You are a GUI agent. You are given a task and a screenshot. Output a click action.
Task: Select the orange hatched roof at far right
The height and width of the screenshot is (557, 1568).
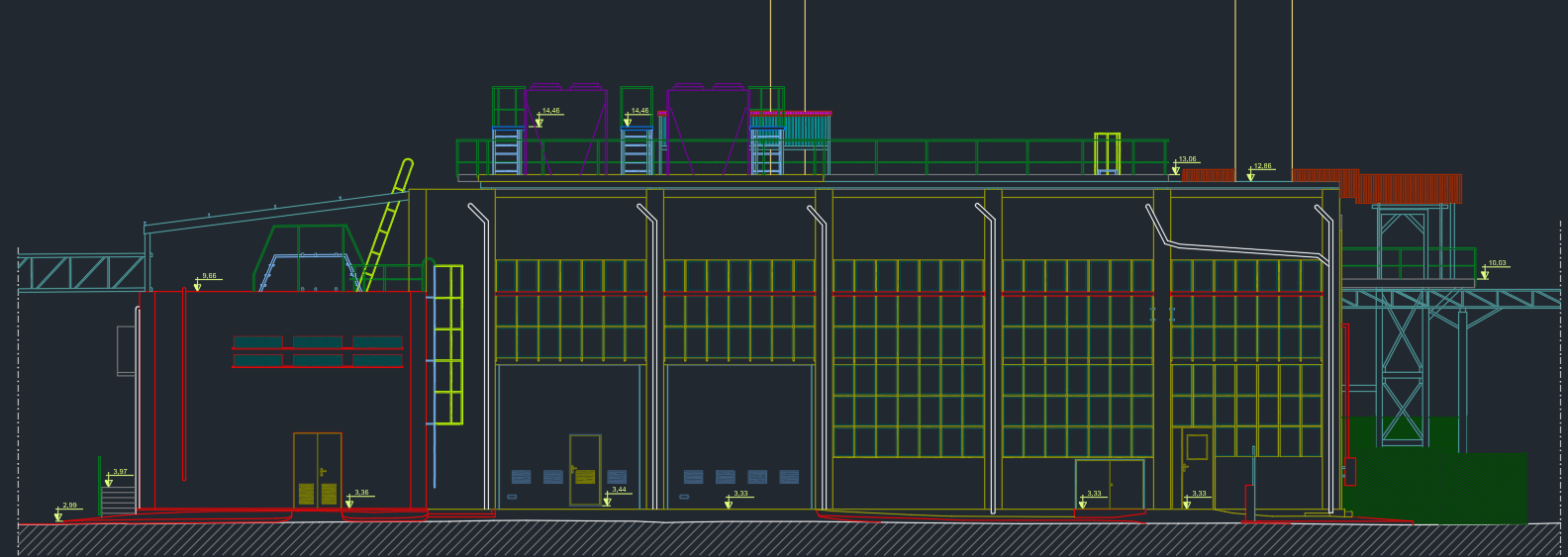(1408, 188)
